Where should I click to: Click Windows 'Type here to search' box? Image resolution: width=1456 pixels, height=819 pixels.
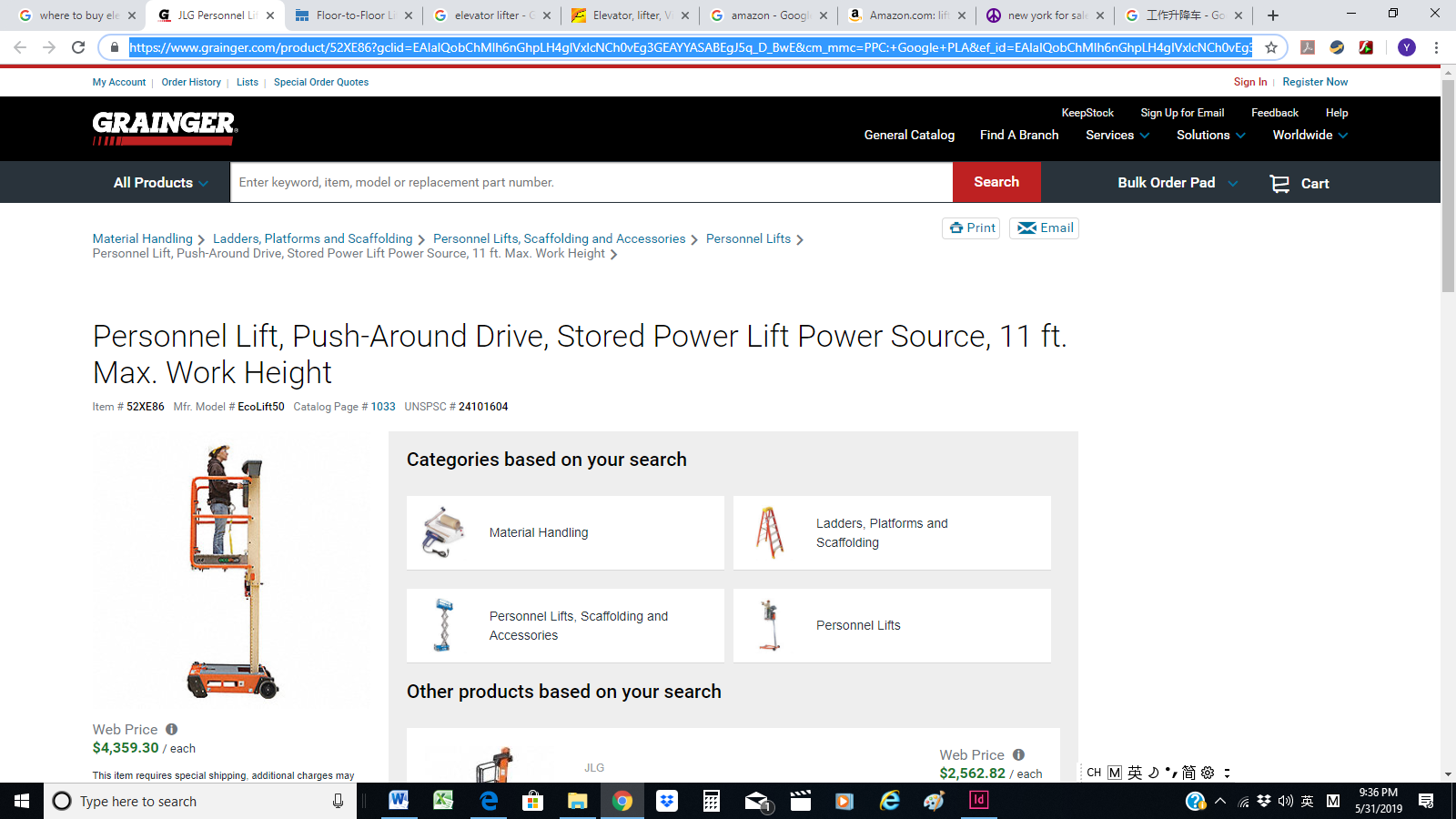(x=200, y=801)
